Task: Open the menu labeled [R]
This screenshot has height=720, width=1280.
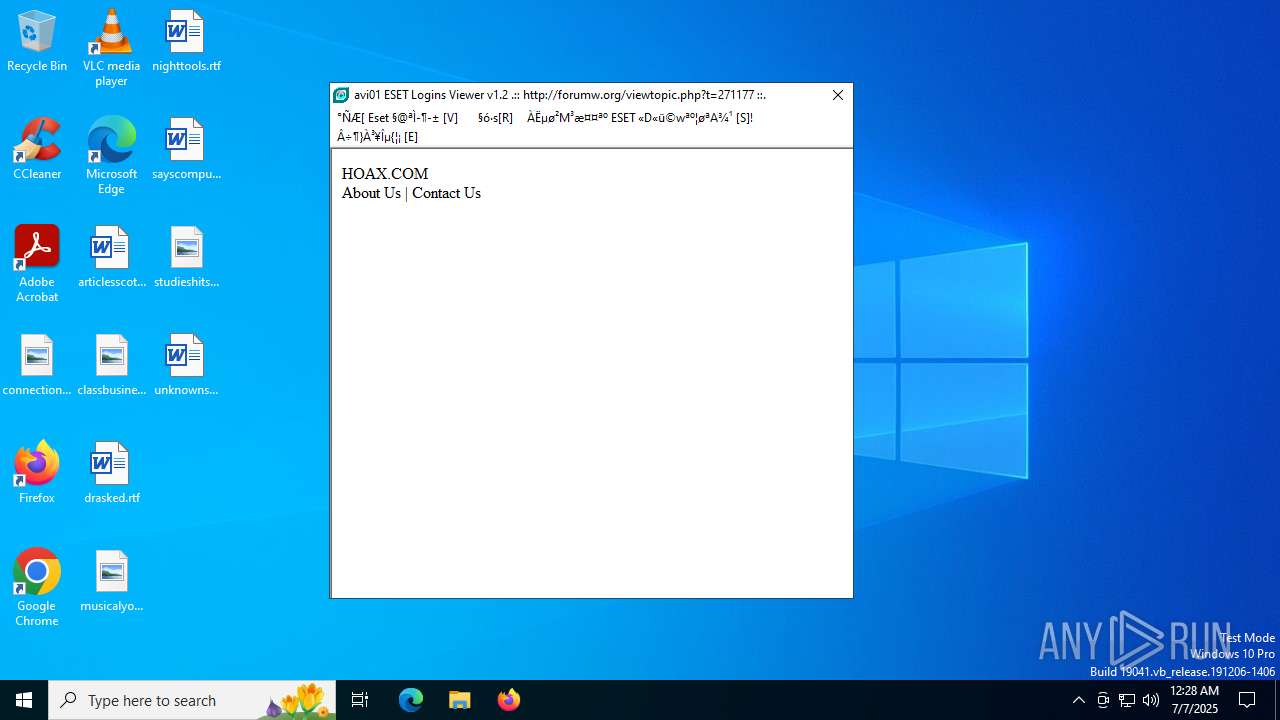Action: click(x=495, y=118)
